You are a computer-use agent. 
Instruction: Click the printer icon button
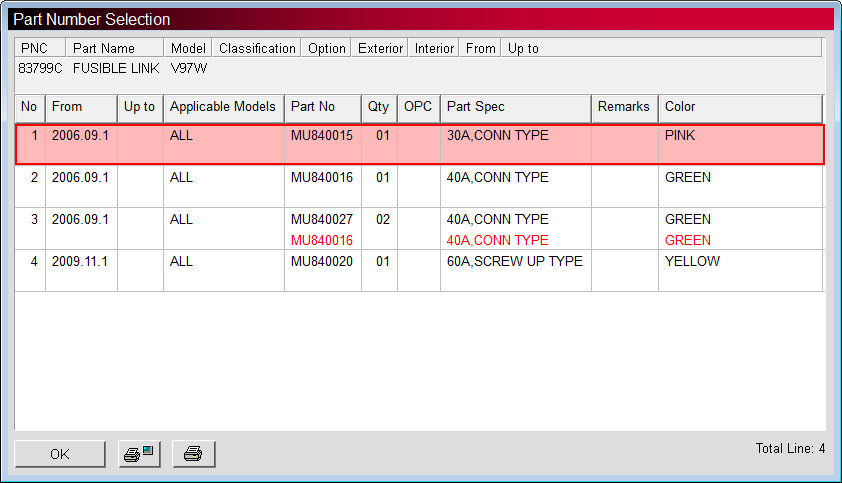click(193, 454)
